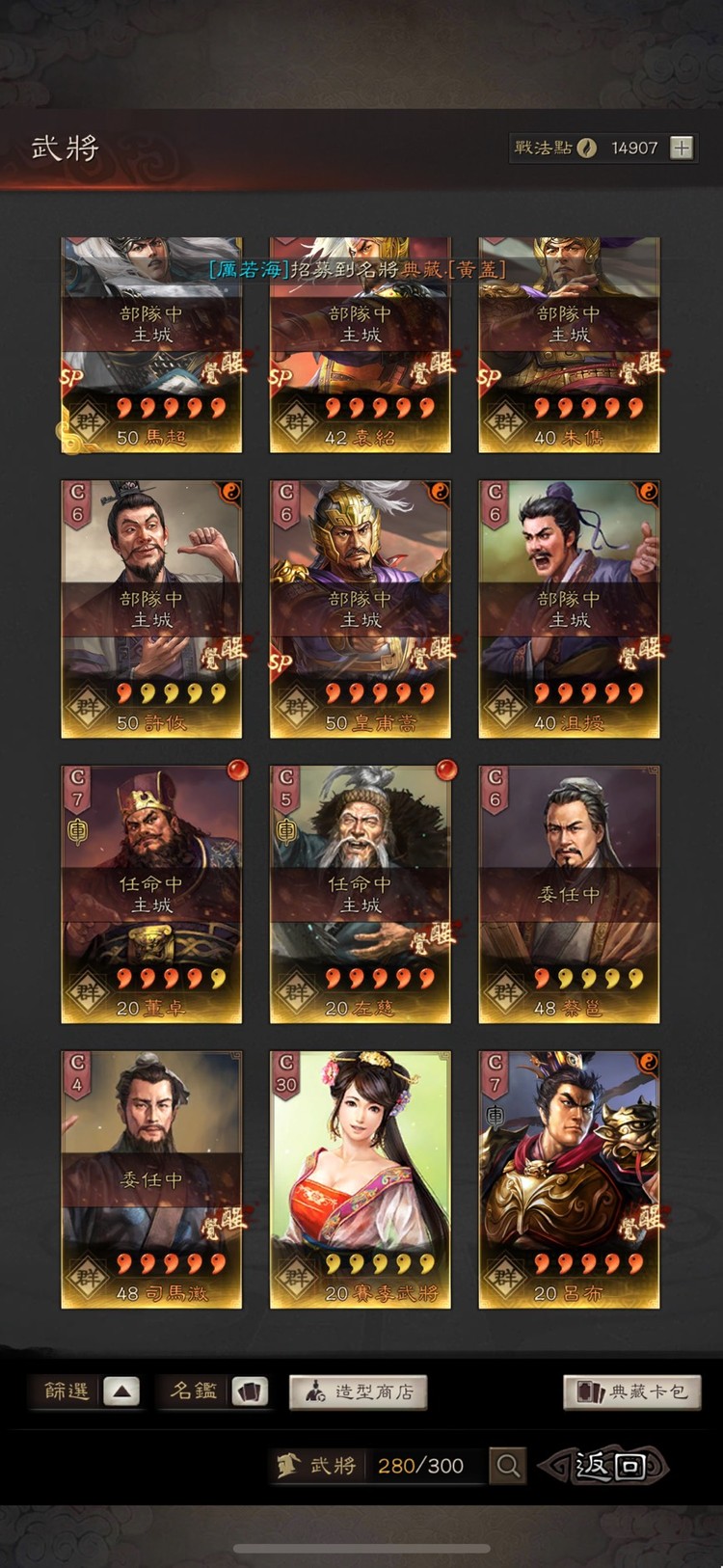Image resolution: width=723 pixels, height=1568 pixels.
Task: Open the 賽季武將 lady card
Action: [x=361, y=1180]
